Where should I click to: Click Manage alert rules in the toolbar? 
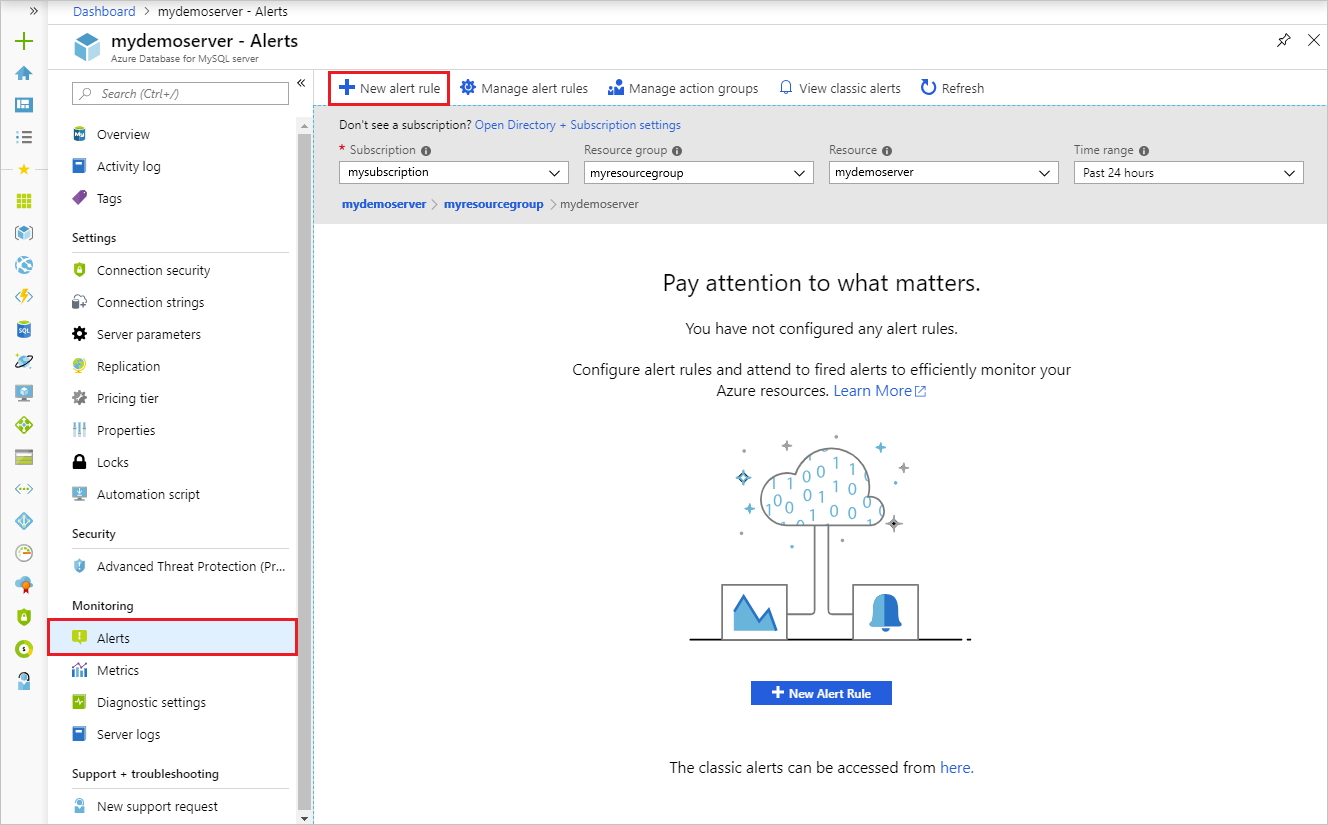524,88
